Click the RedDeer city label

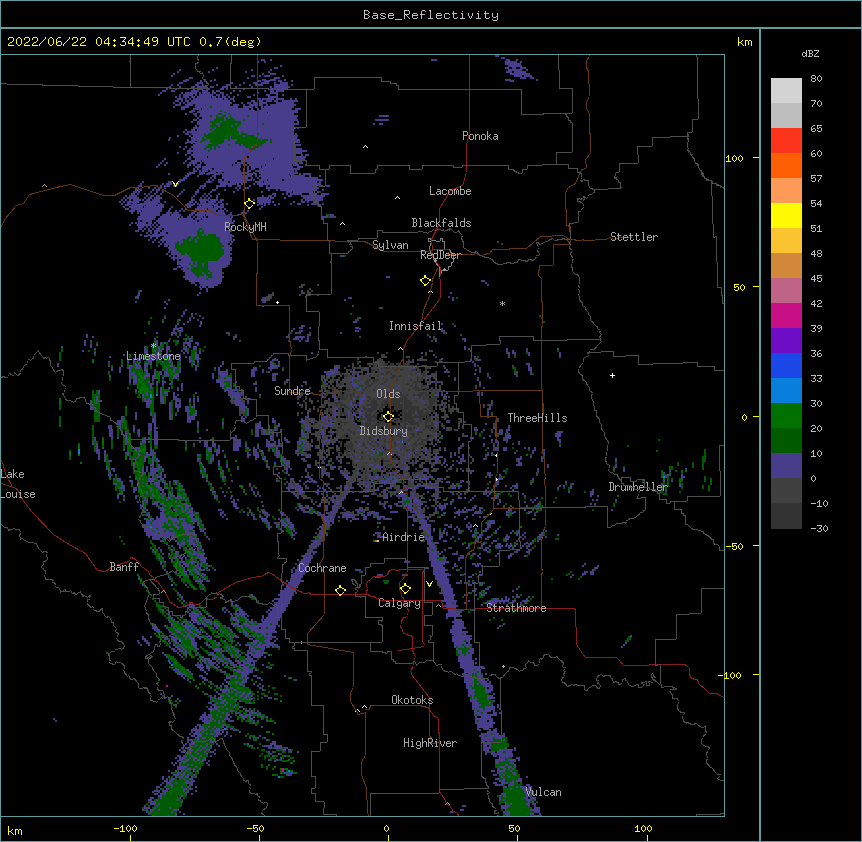point(440,255)
